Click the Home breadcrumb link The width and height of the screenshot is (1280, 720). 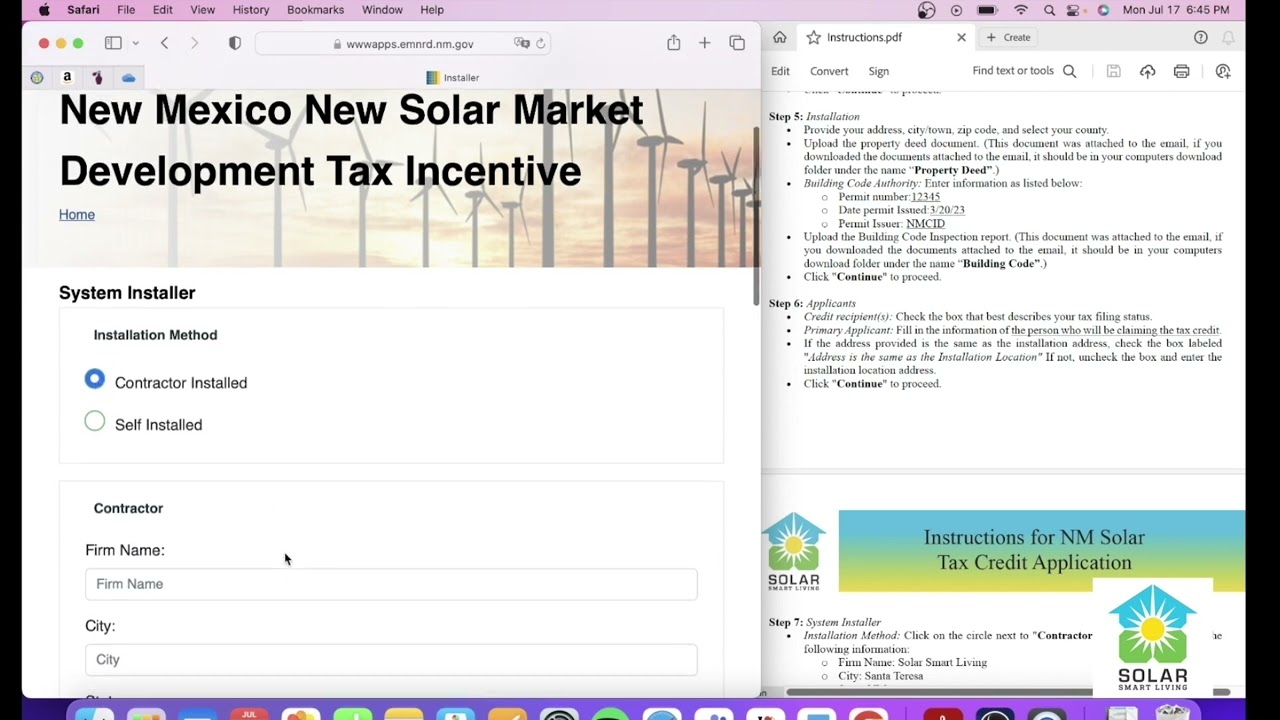[77, 214]
